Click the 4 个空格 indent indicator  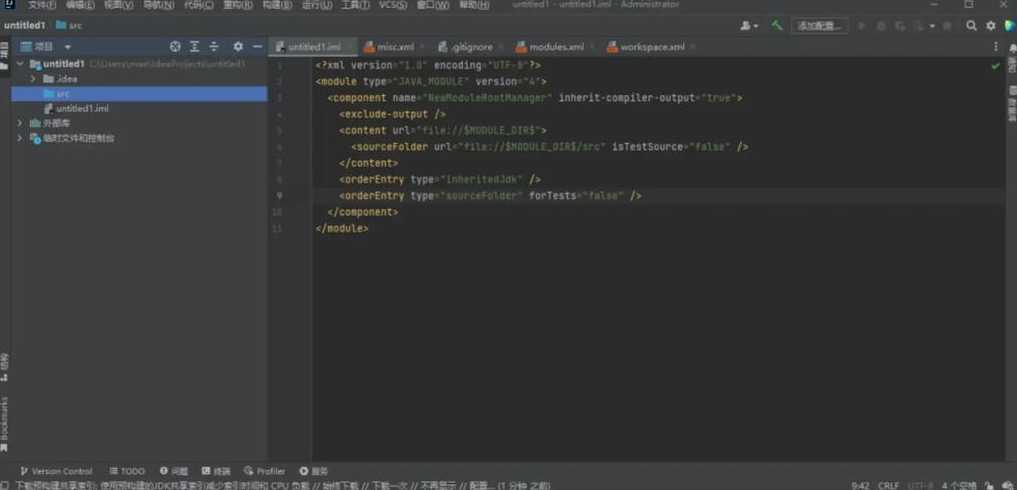(959, 485)
